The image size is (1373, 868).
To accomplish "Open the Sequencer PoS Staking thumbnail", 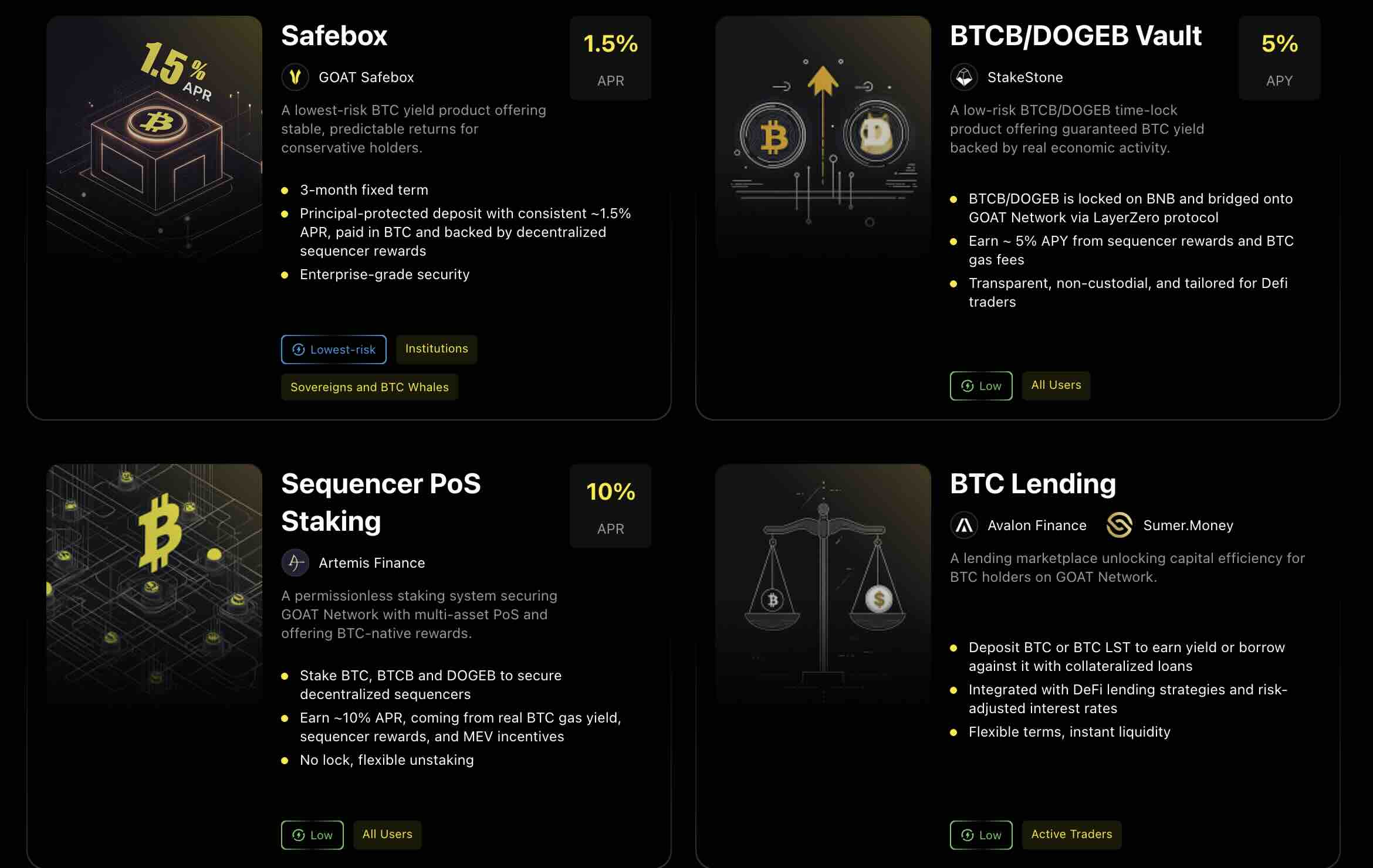I will pos(154,584).
